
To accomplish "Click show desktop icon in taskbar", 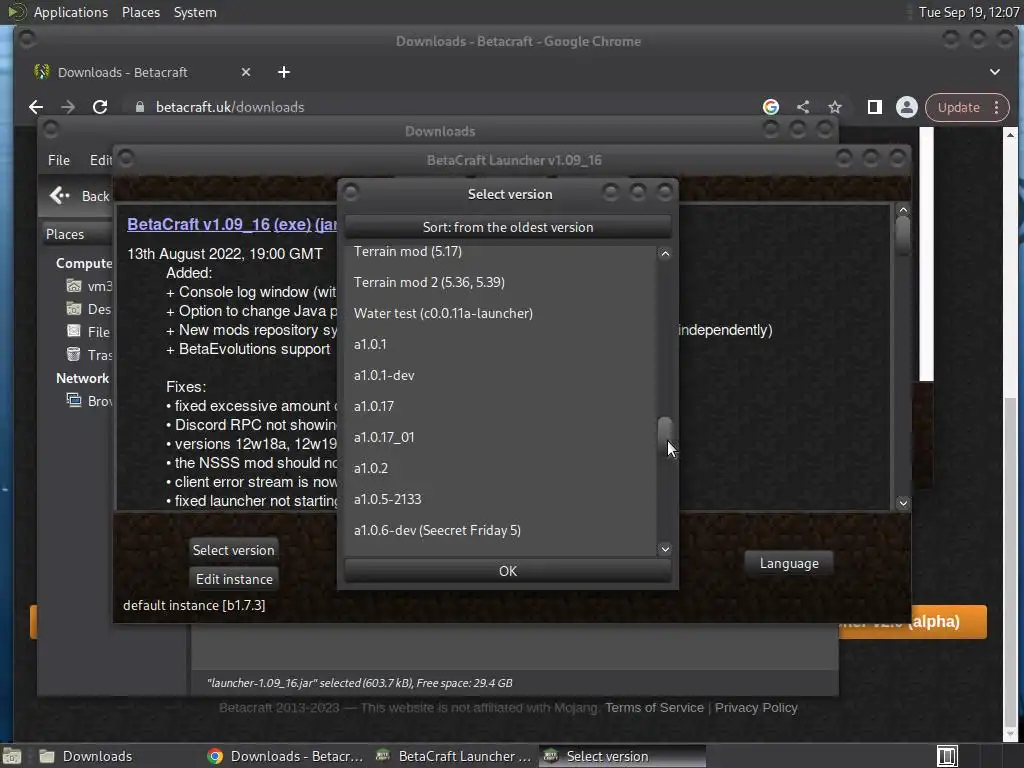I will click(x=12, y=756).
